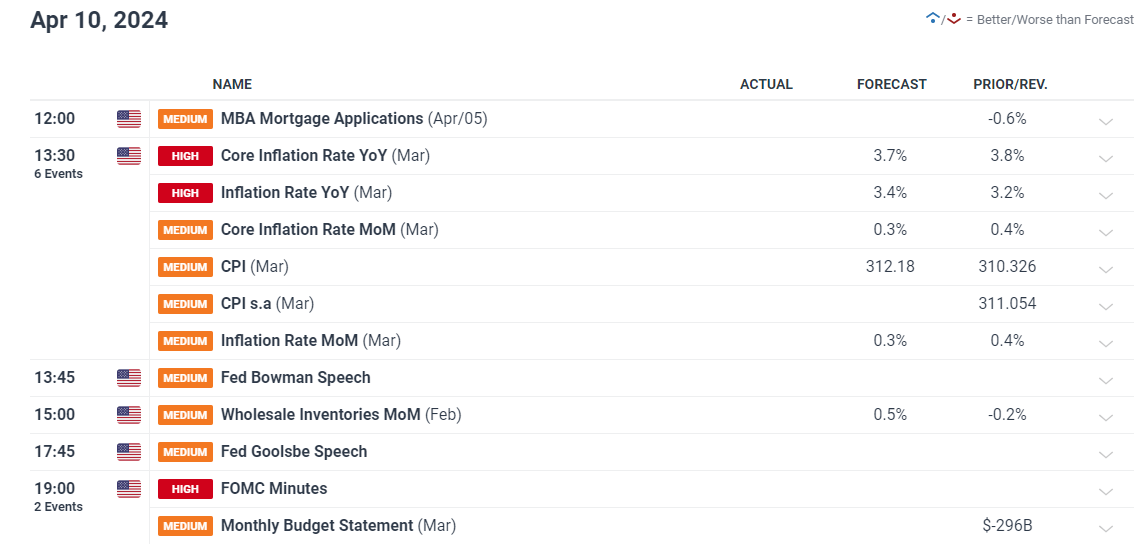
Task: Expand MBA Mortgage Applications row chevron
Action: pyautogui.click(x=1105, y=121)
